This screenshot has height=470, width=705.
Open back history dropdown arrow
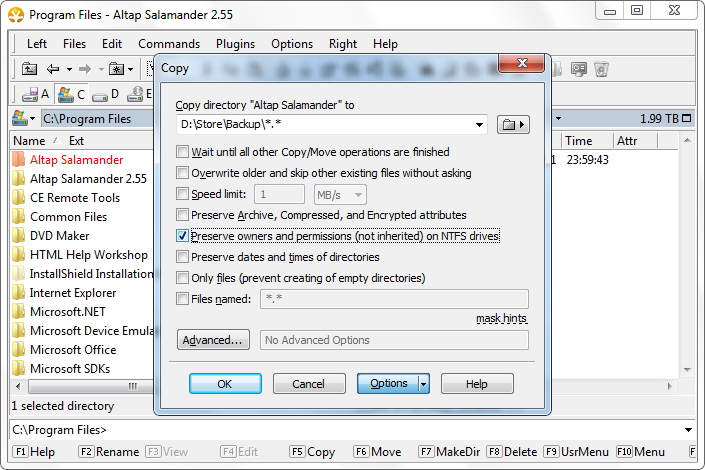pyautogui.click(x=69, y=69)
